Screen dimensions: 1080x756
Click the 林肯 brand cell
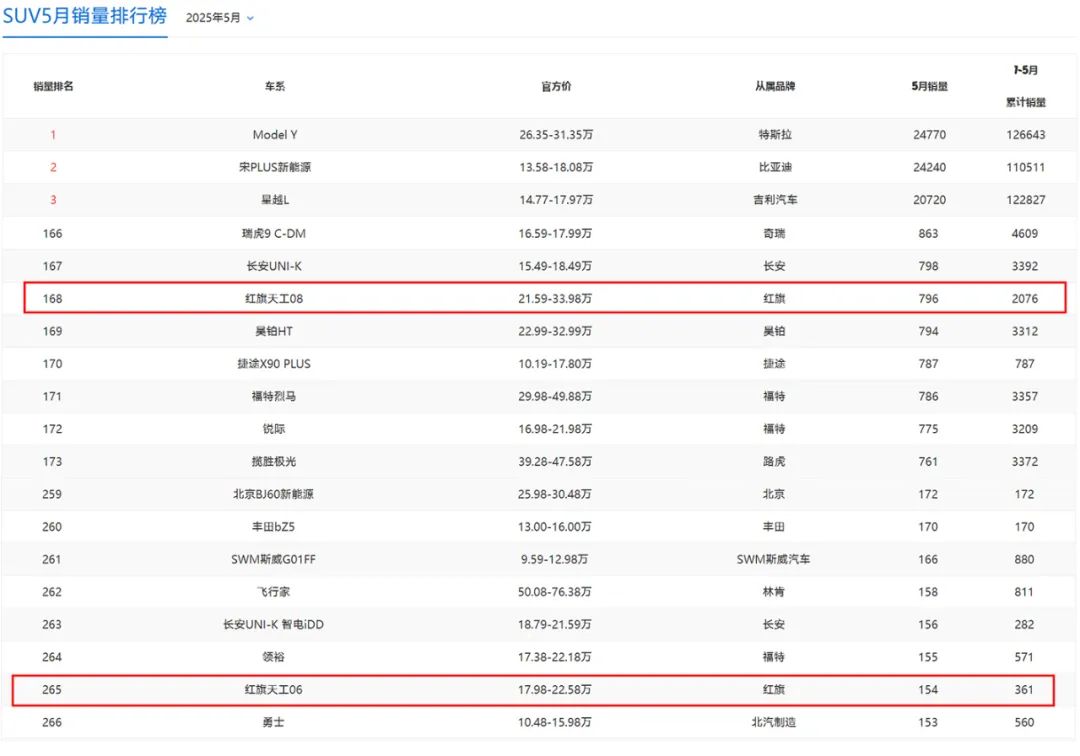pos(773,591)
